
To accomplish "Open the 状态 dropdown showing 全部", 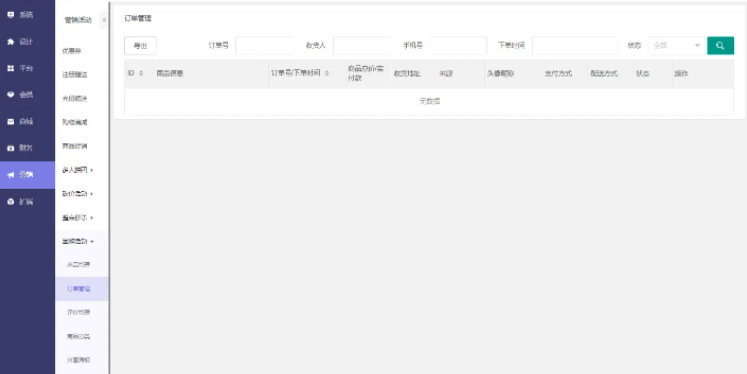I will (x=676, y=46).
